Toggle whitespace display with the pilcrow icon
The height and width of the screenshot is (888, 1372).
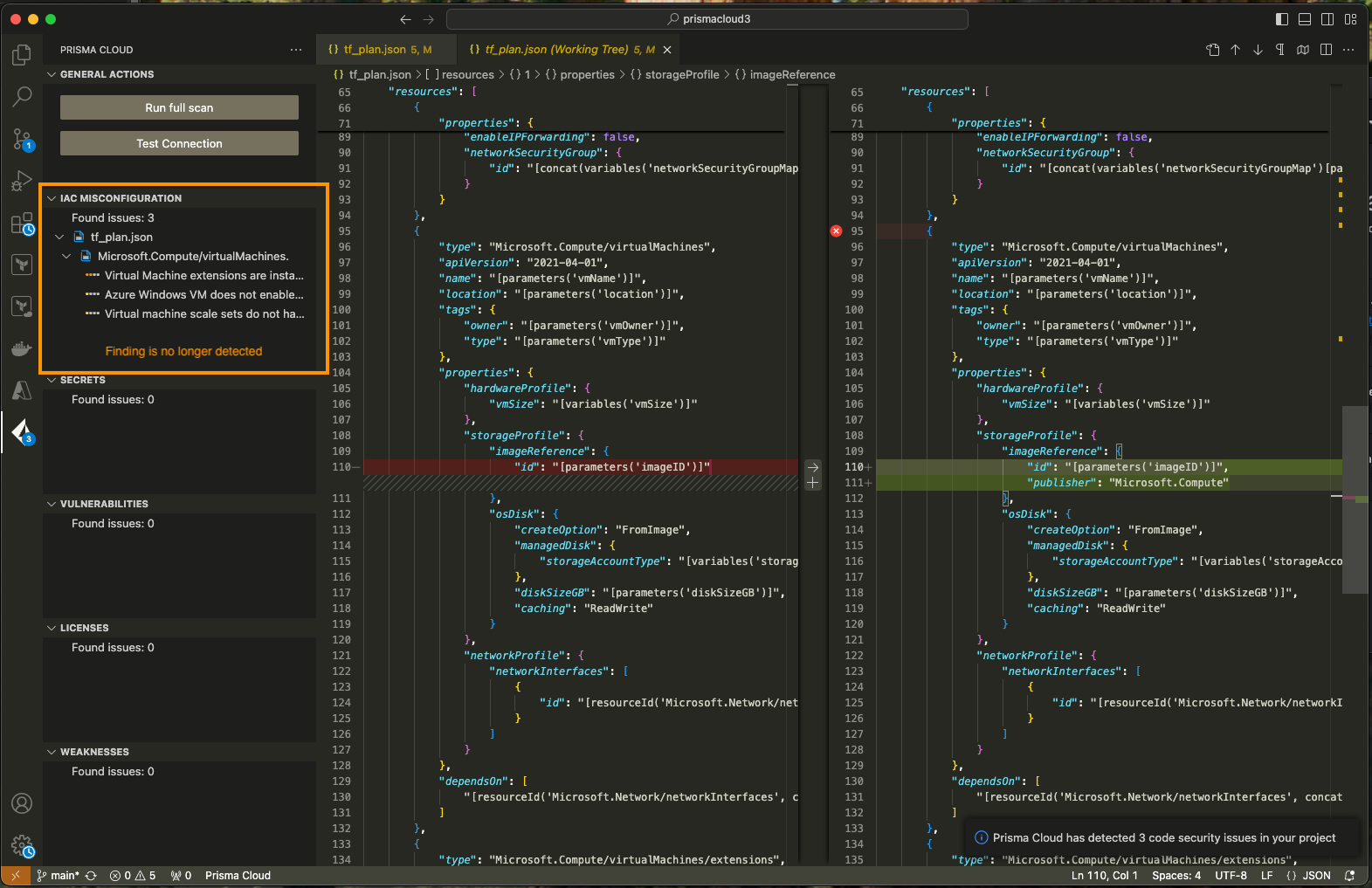(x=1279, y=50)
